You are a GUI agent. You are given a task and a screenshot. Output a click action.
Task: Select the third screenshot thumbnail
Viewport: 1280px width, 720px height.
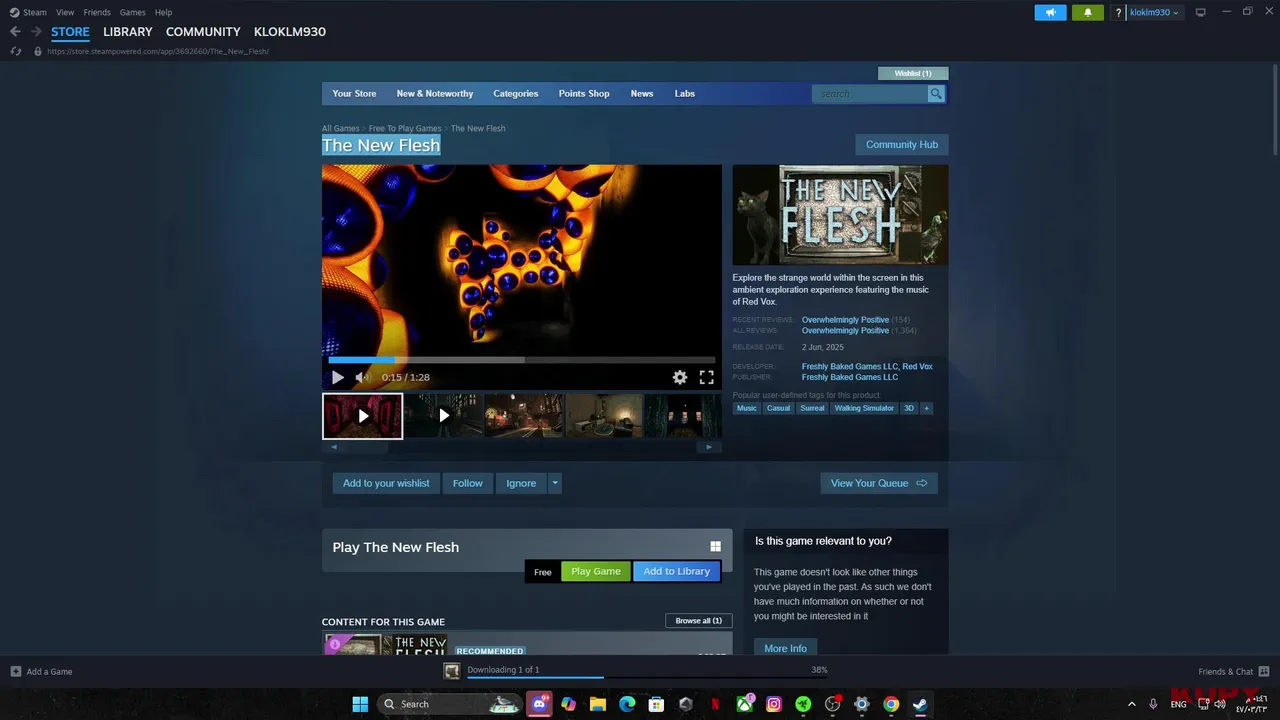coord(524,416)
